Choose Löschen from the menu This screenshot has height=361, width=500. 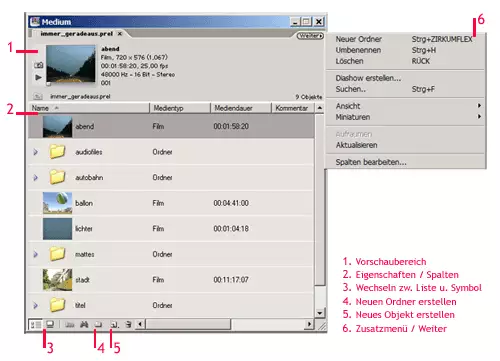click(405, 61)
